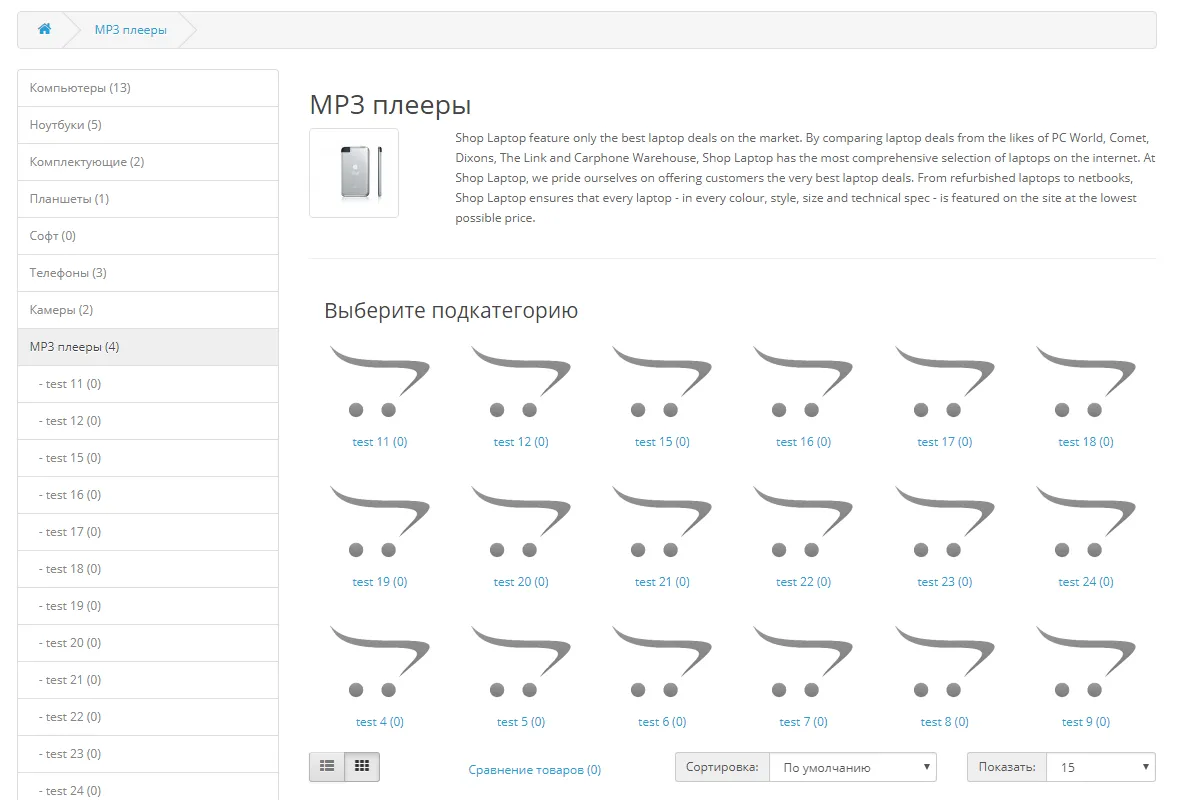Open the test 11 (0) subcategory link
This screenshot has width=1183, height=800.
coord(379,442)
